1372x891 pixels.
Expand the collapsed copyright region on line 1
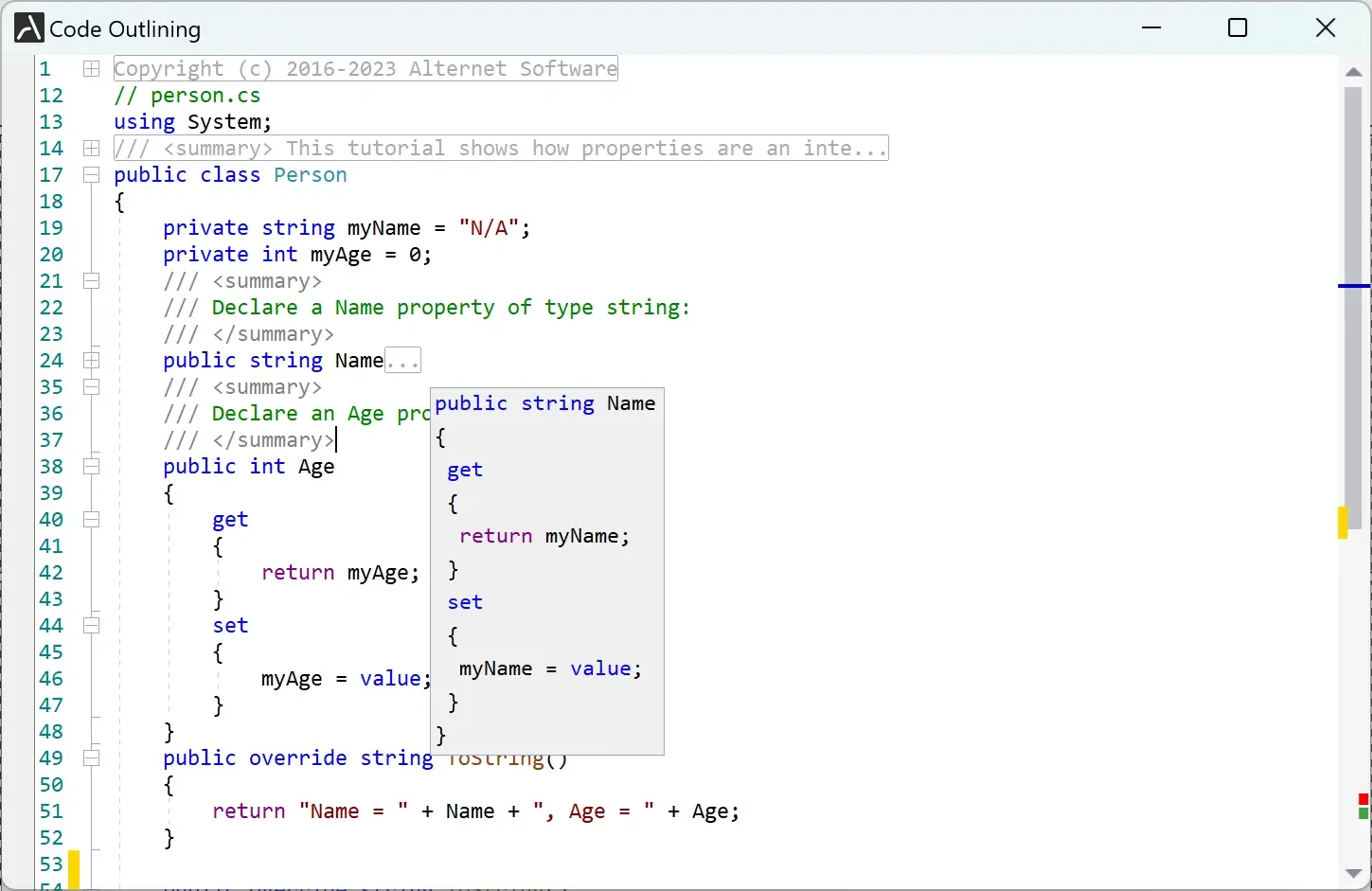(91, 68)
